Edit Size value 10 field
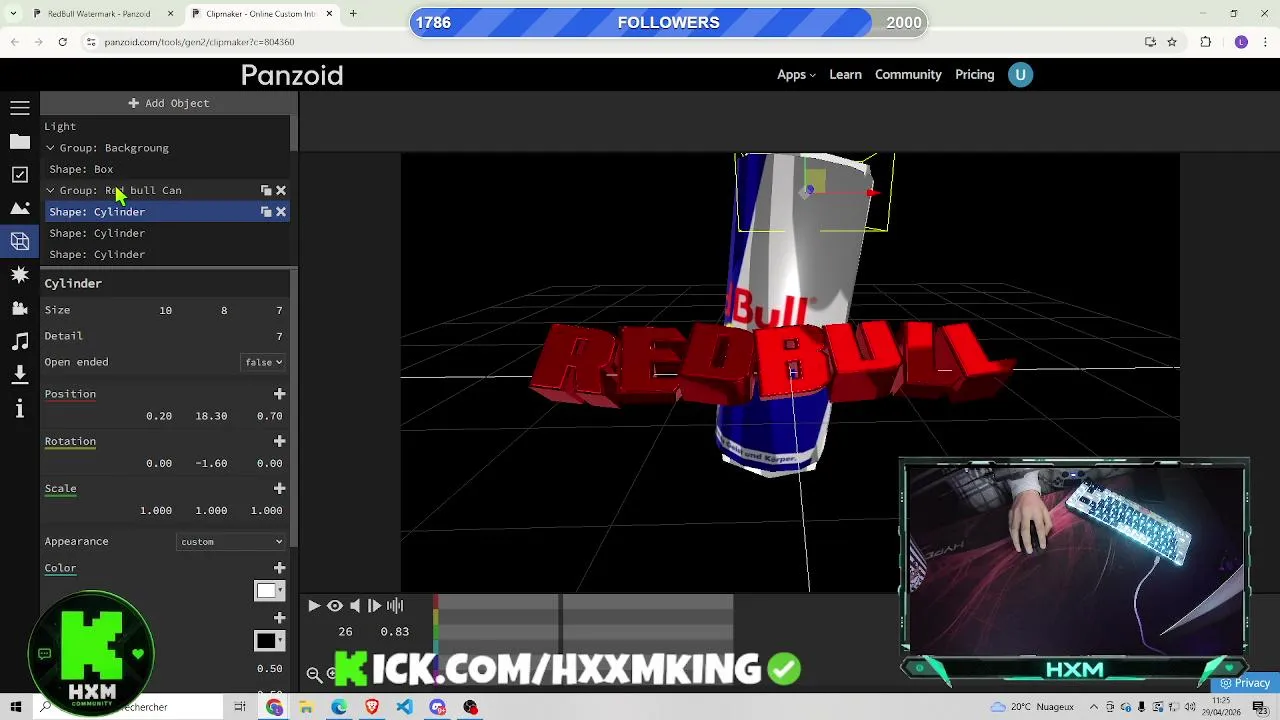 pos(165,310)
